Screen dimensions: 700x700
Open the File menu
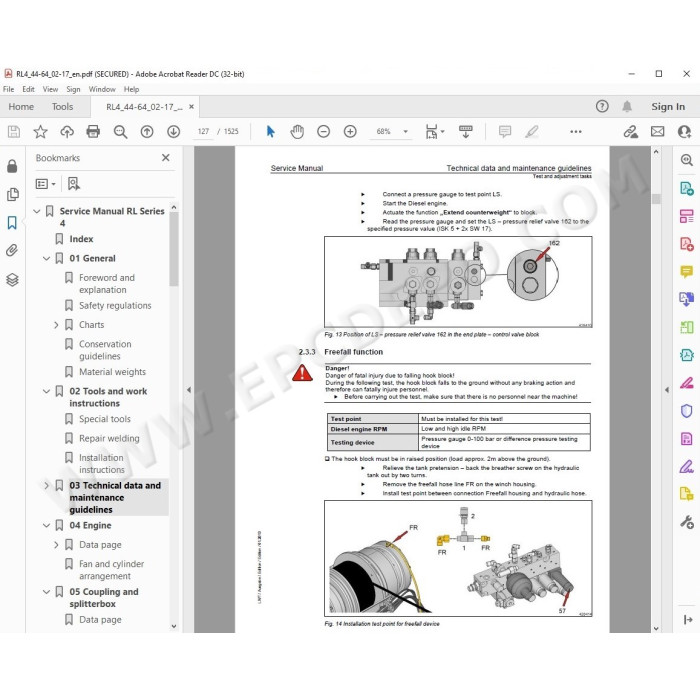8,89
